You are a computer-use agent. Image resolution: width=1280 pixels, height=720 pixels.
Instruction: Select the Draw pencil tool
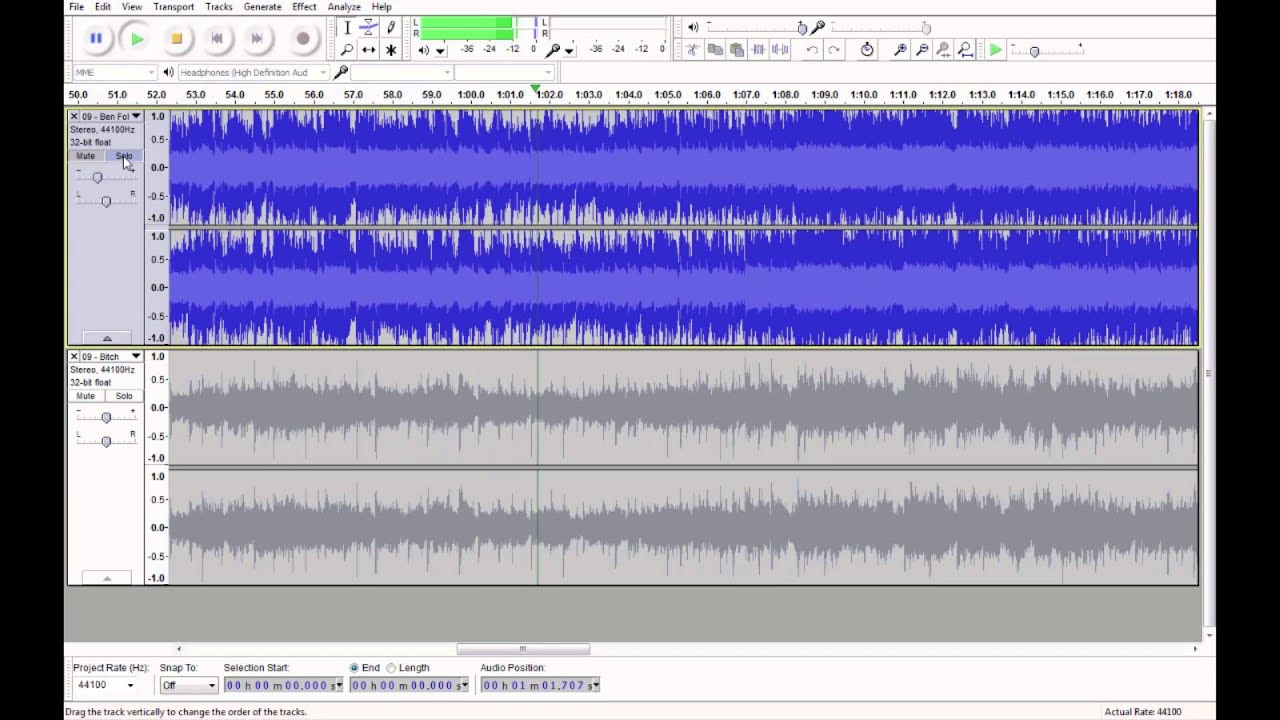[x=391, y=28]
